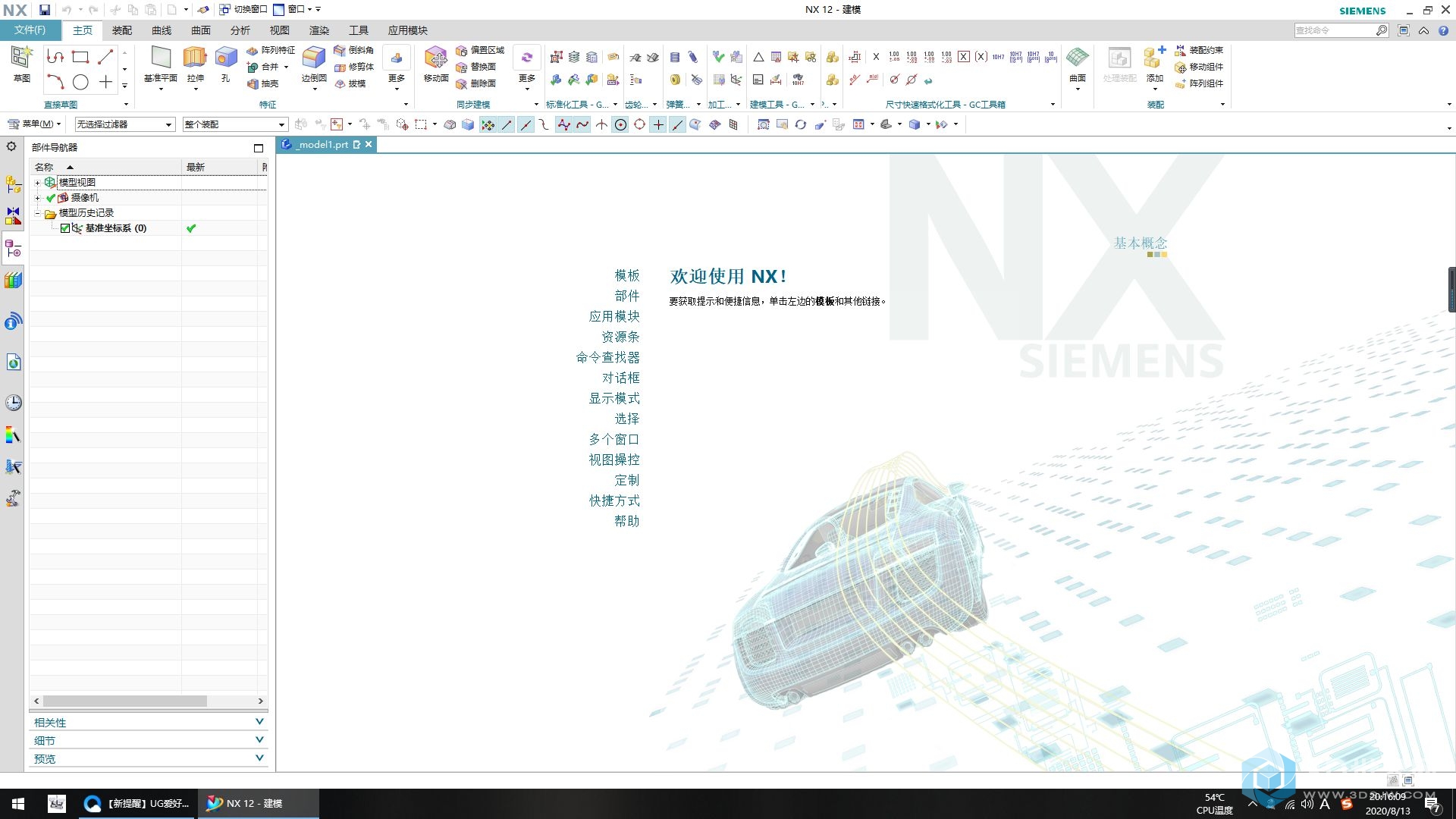Select the Extrude (拉伸) feature icon
This screenshot has width=1456, height=819.
click(x=195, y=58)
